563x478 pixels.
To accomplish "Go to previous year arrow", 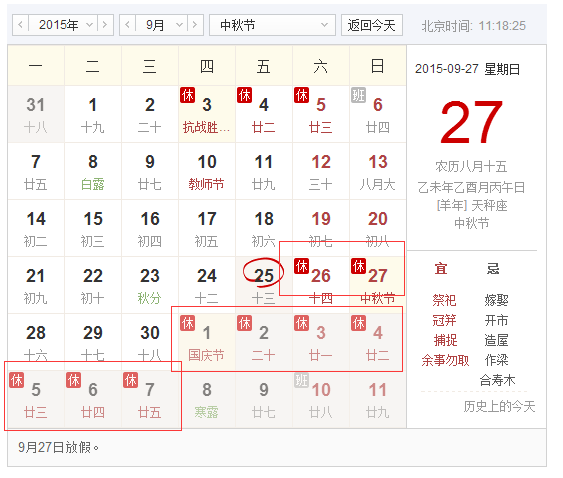I will (x=20, y=25).
